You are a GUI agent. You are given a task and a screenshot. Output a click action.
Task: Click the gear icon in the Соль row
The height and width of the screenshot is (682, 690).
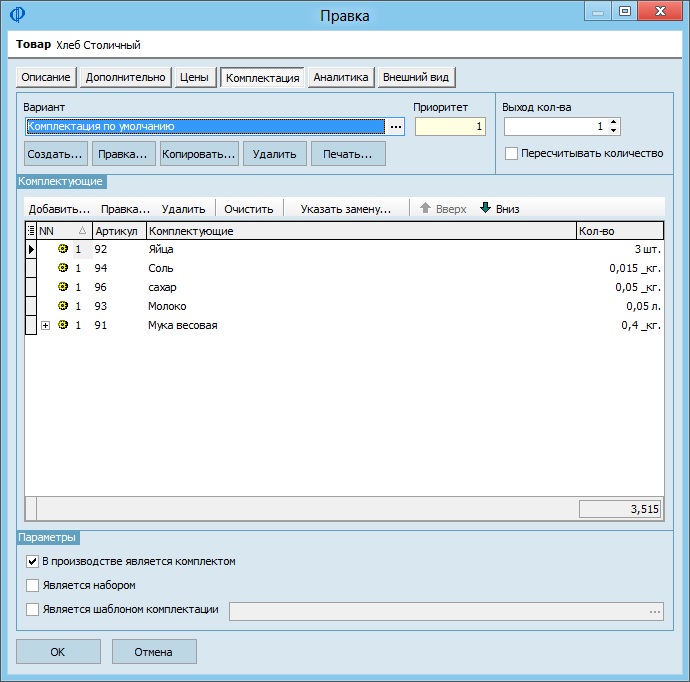pyautogui.click(x=63, y=268)
